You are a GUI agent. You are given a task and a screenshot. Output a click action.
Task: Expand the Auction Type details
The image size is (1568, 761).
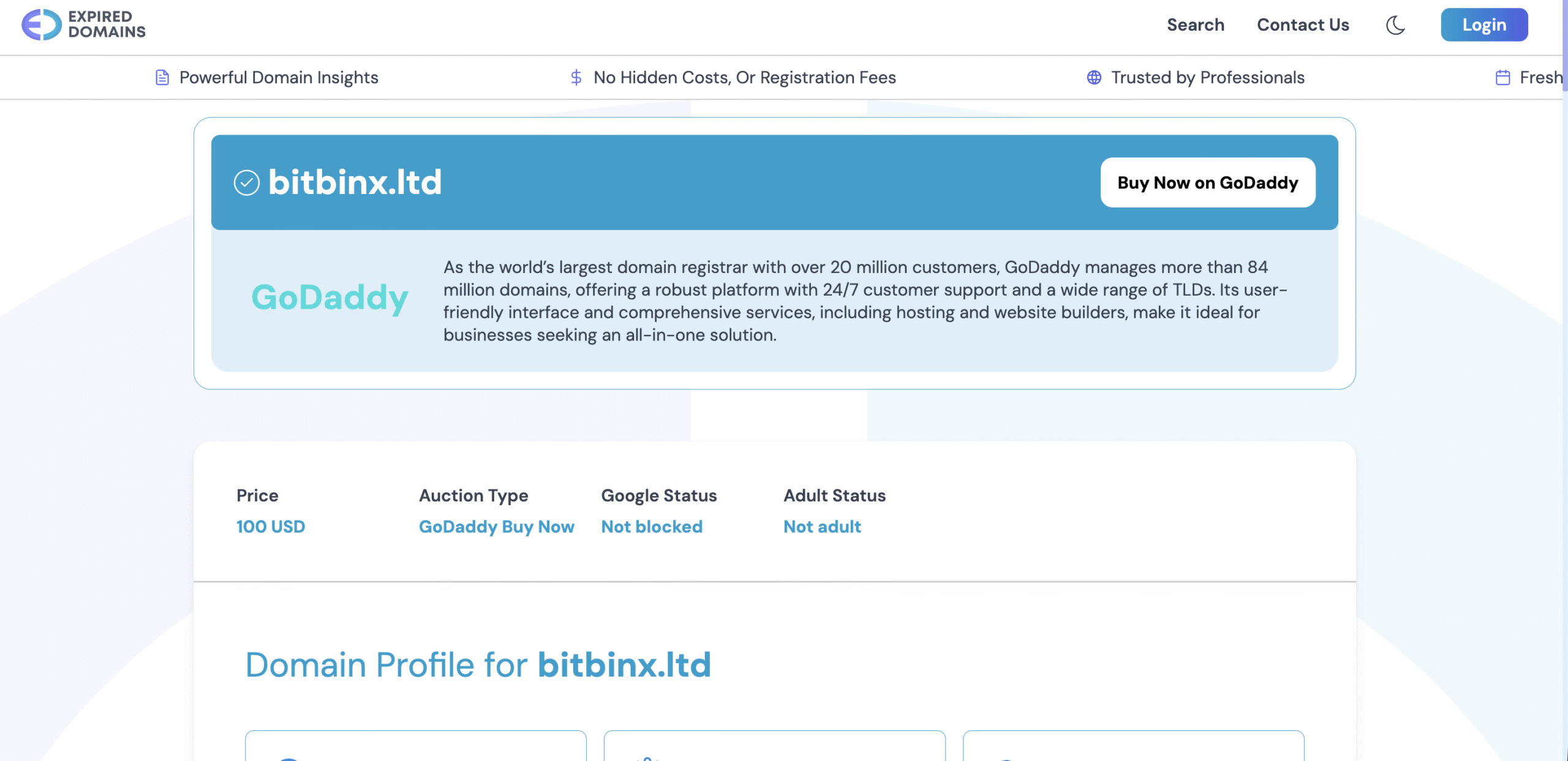point(496,527)
